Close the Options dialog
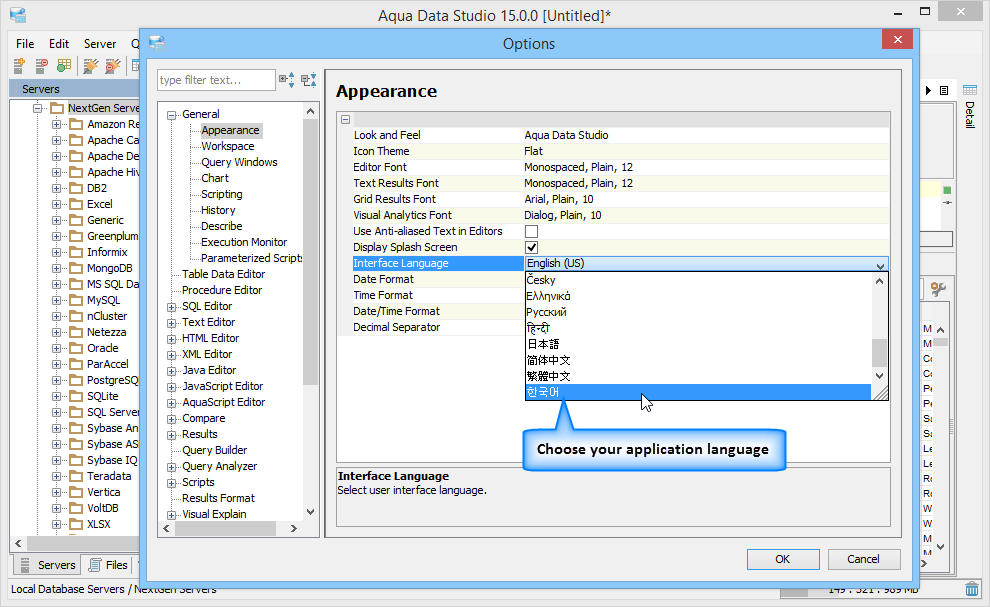 point(898,40)
